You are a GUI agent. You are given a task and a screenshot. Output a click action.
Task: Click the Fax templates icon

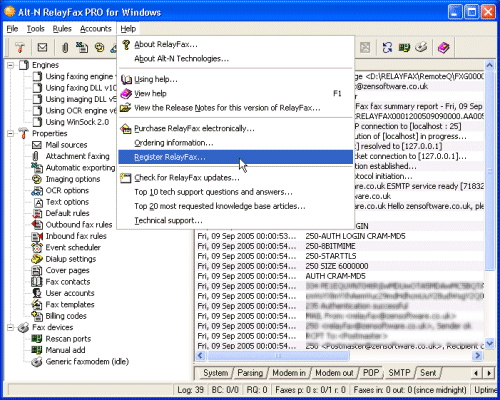click(37, 304)
